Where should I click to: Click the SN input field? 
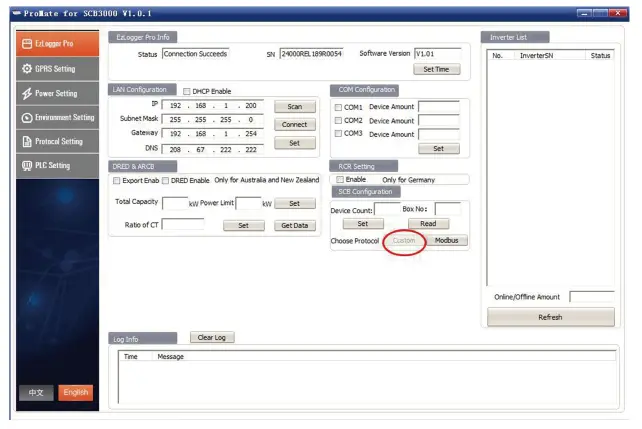[312, 54]
